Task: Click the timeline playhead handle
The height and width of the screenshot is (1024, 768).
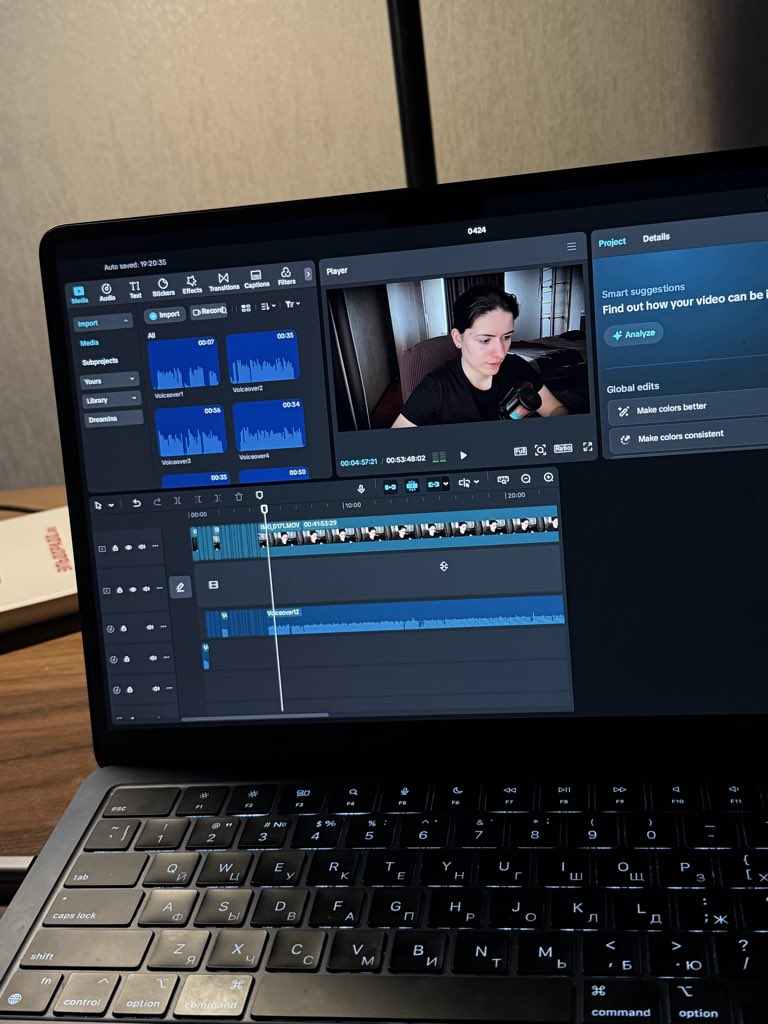Action: [264, 509]
